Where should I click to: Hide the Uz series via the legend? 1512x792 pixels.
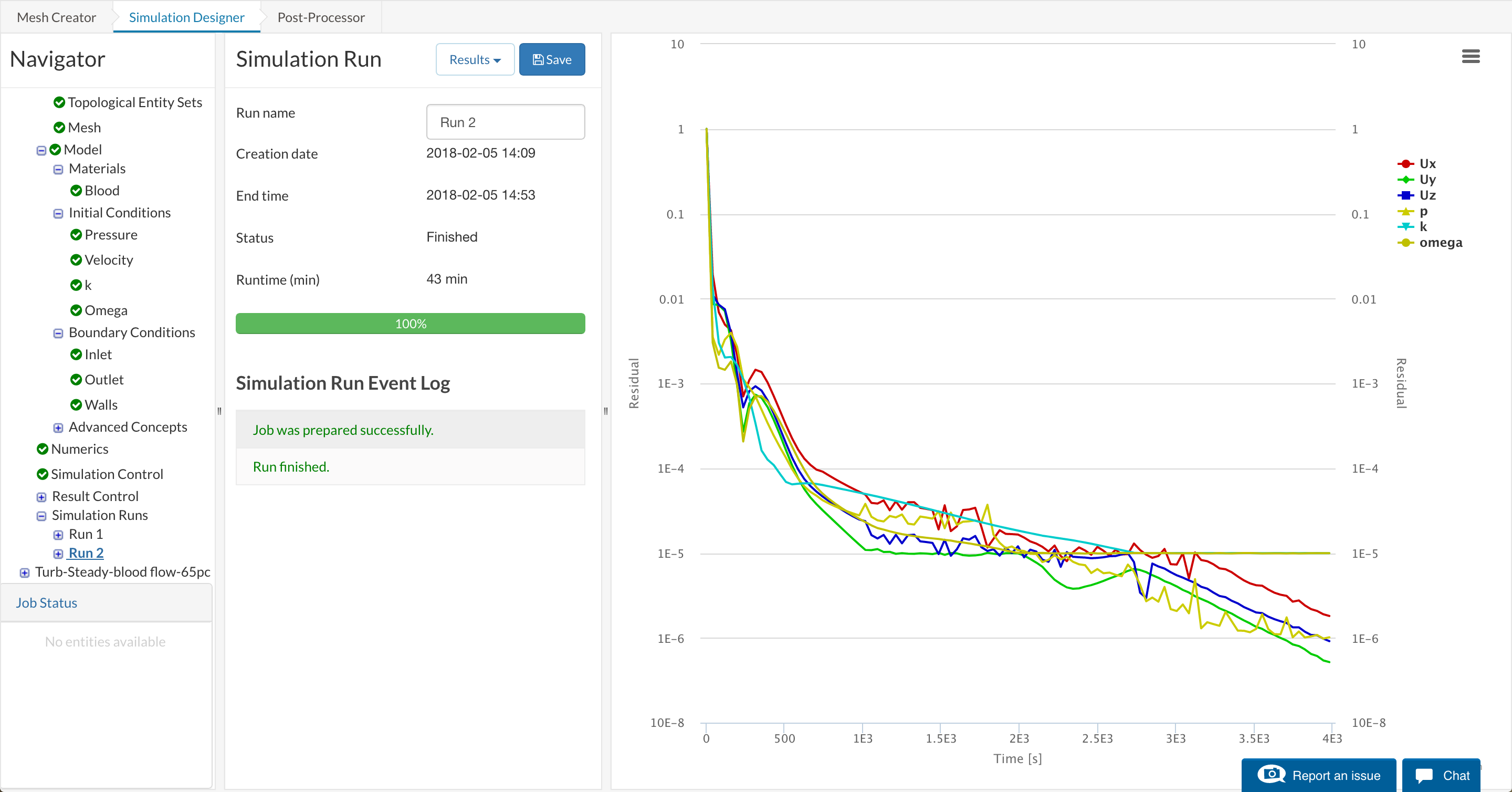pyautogui.click(x=1427, y=195)
